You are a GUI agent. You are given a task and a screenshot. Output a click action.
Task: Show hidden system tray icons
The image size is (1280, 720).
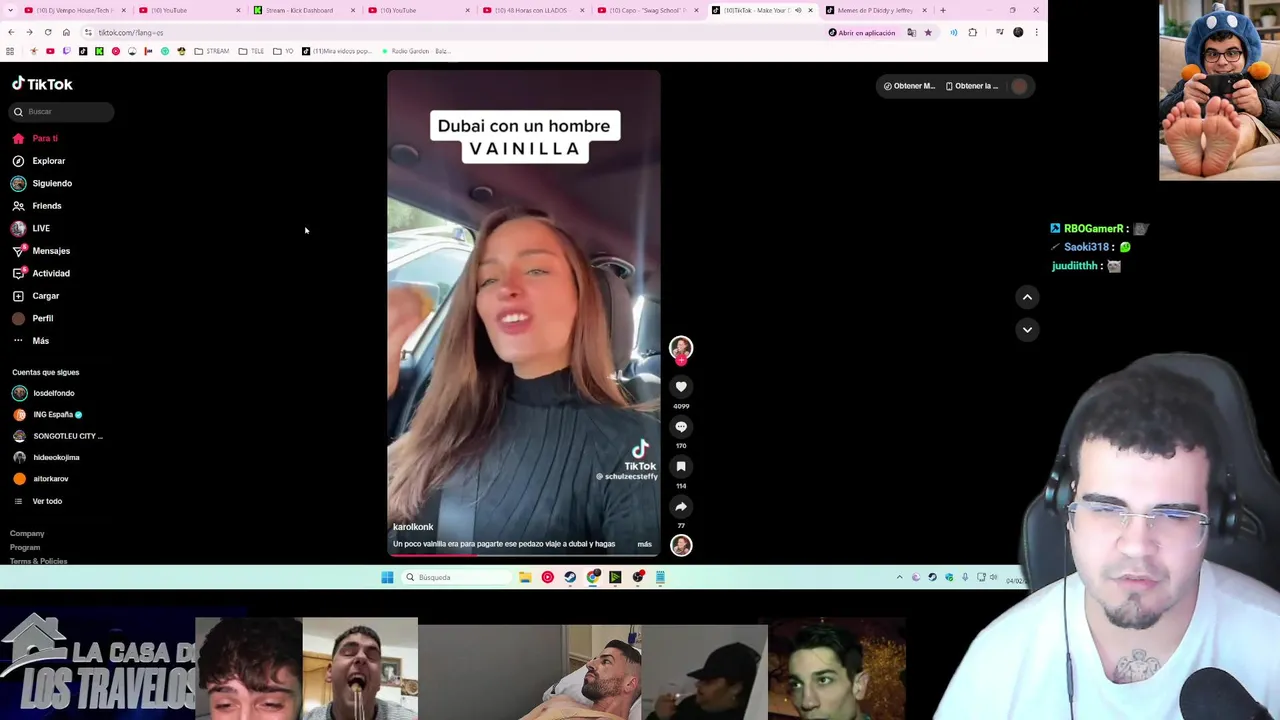pos(899,577)
